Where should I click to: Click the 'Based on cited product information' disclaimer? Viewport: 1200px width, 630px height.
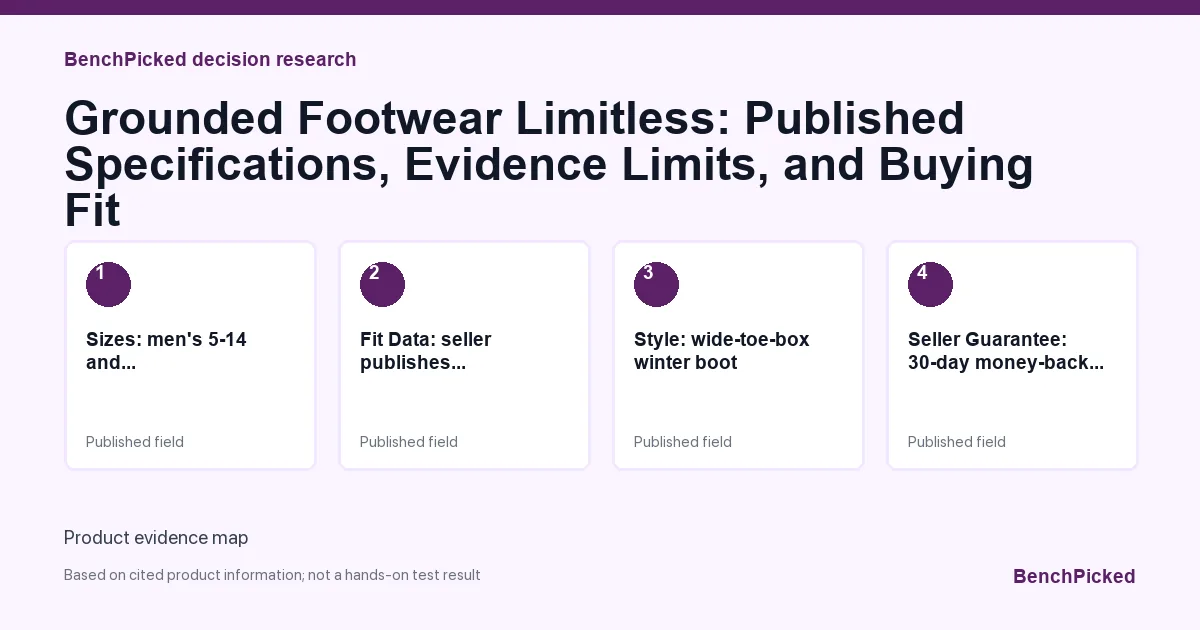pos(272,575)
